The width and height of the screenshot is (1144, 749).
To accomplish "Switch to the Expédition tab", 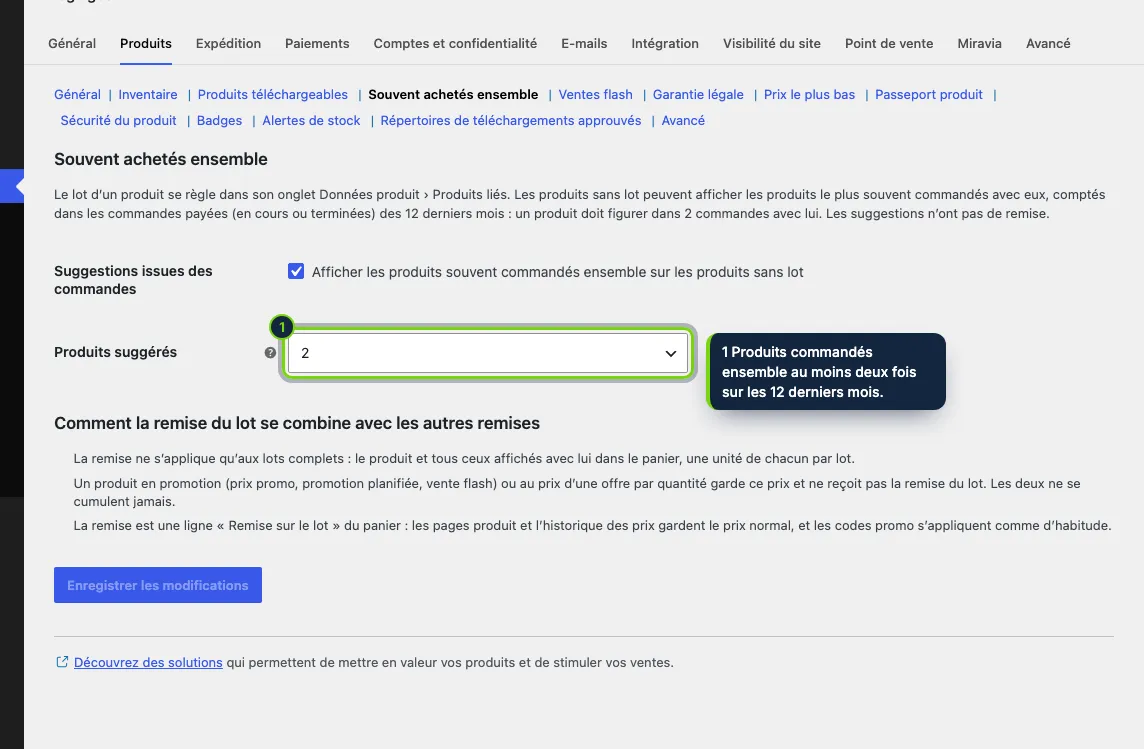I will click(228, 43).
